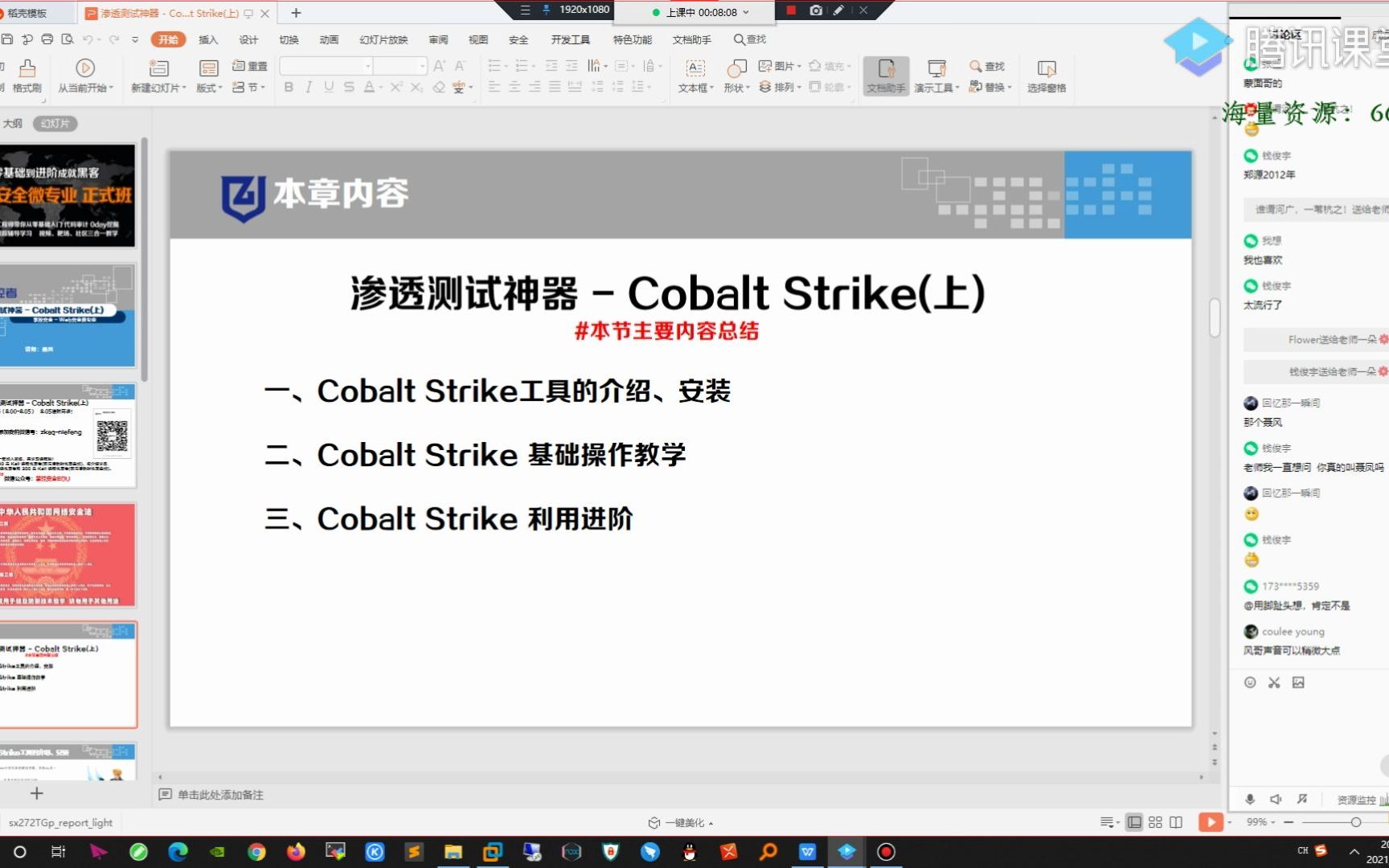1389x868 pixels.
Task: Click the Format Painter (格式刷) icon
Action: tap(27, 68)
